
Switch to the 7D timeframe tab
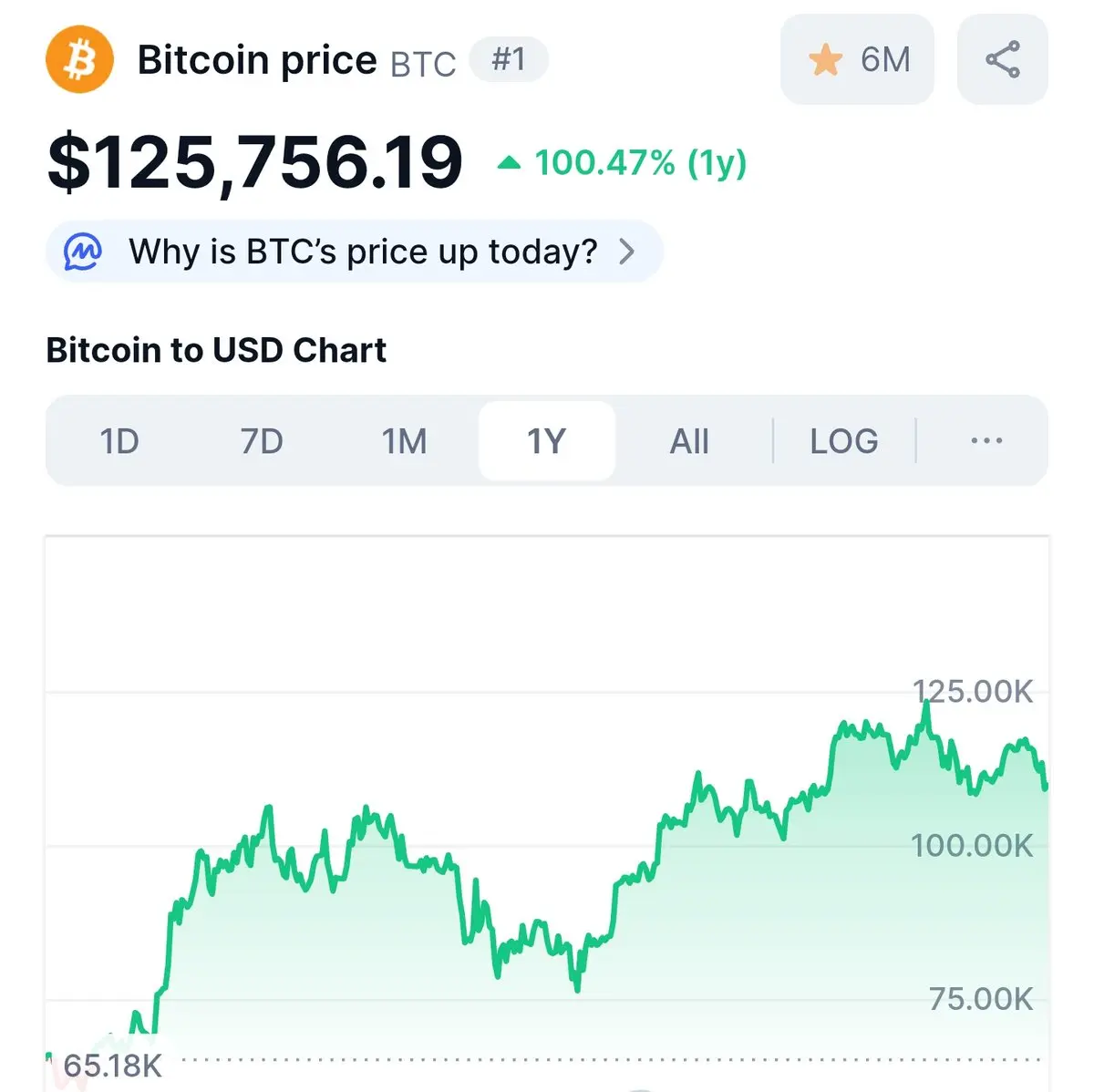coord(262,441)
